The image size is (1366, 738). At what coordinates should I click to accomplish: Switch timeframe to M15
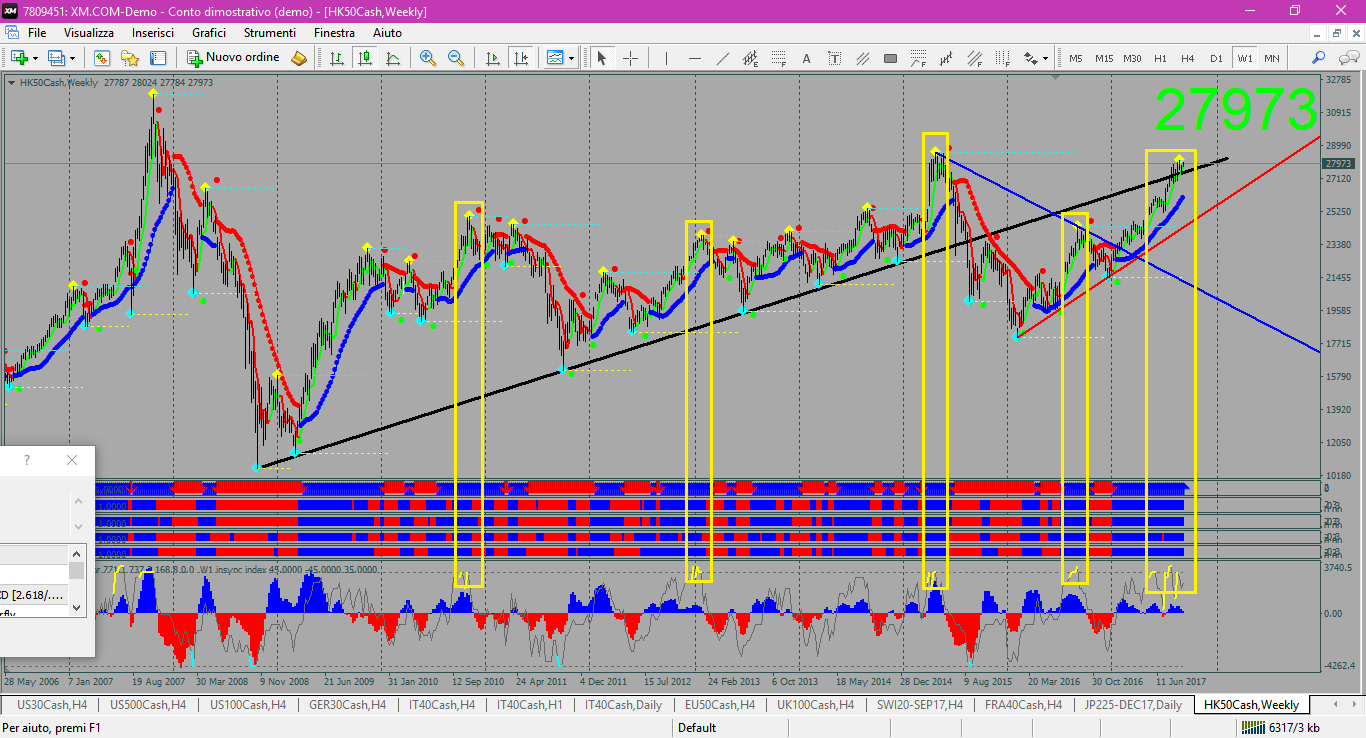click(1104, 58)
